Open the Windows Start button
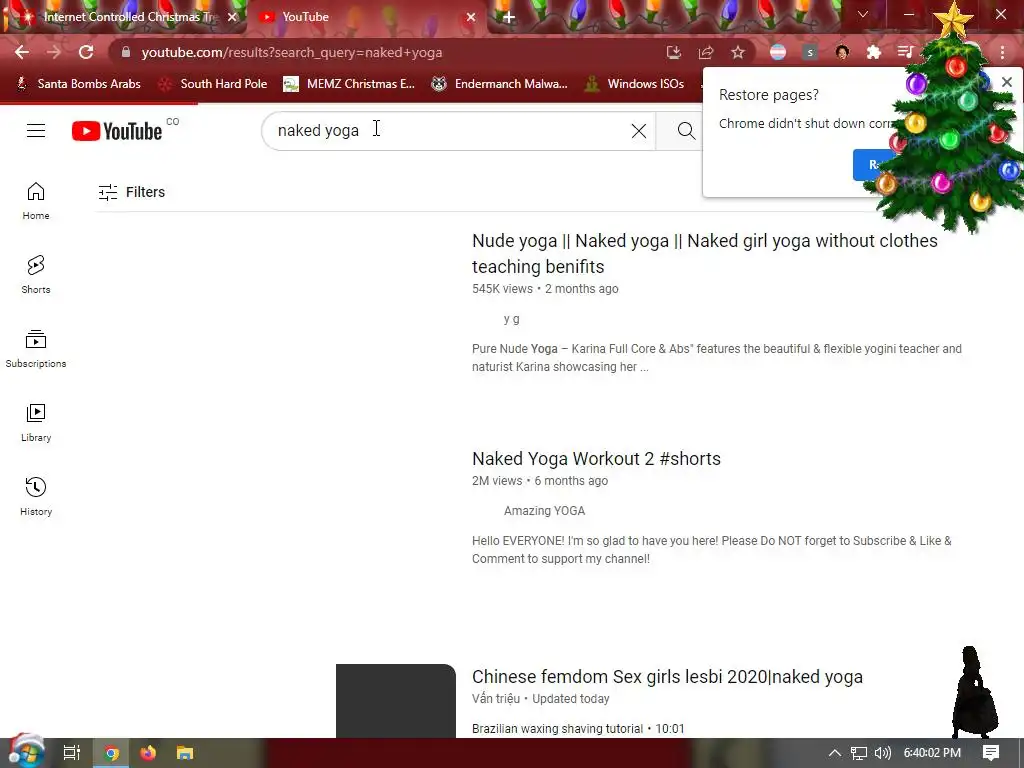This screenshot has height=768, width=1024. tap(26, 753)
